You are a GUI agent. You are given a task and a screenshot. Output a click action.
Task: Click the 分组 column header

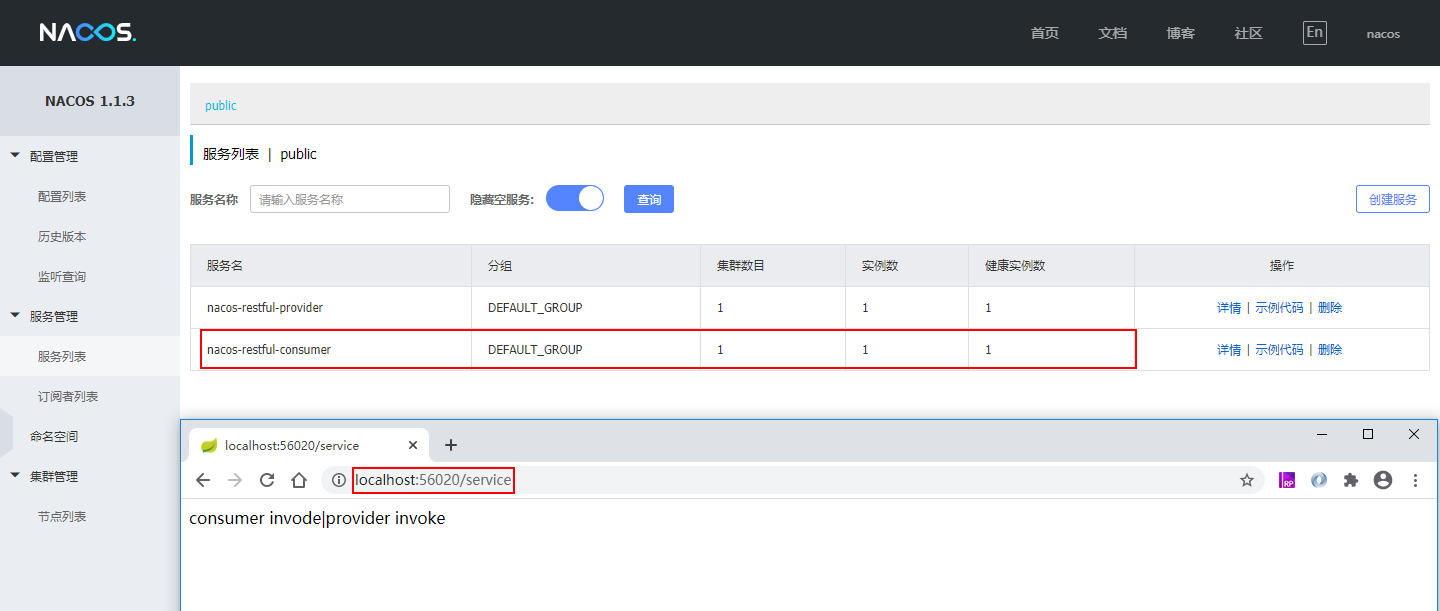pos(500,266)
